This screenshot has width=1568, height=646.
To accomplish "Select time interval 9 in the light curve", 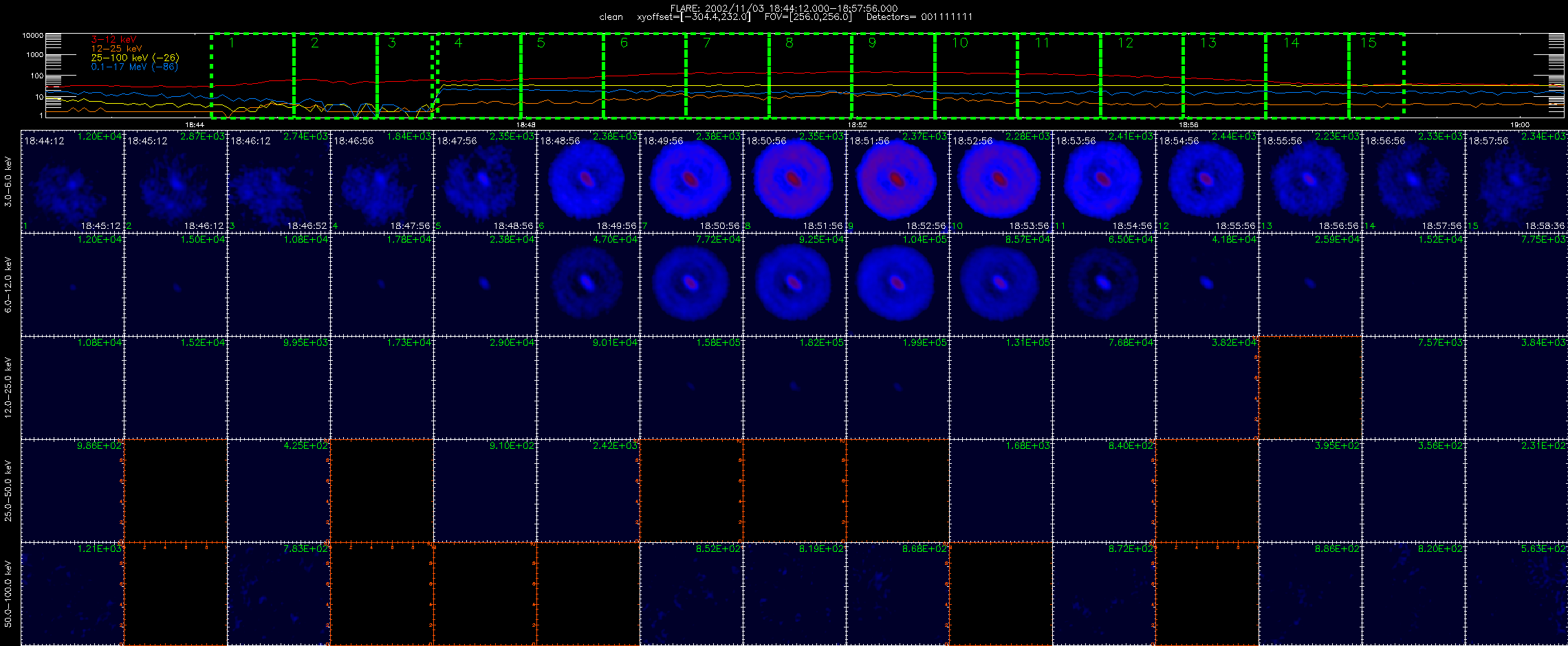I will [x=893, y=76].
